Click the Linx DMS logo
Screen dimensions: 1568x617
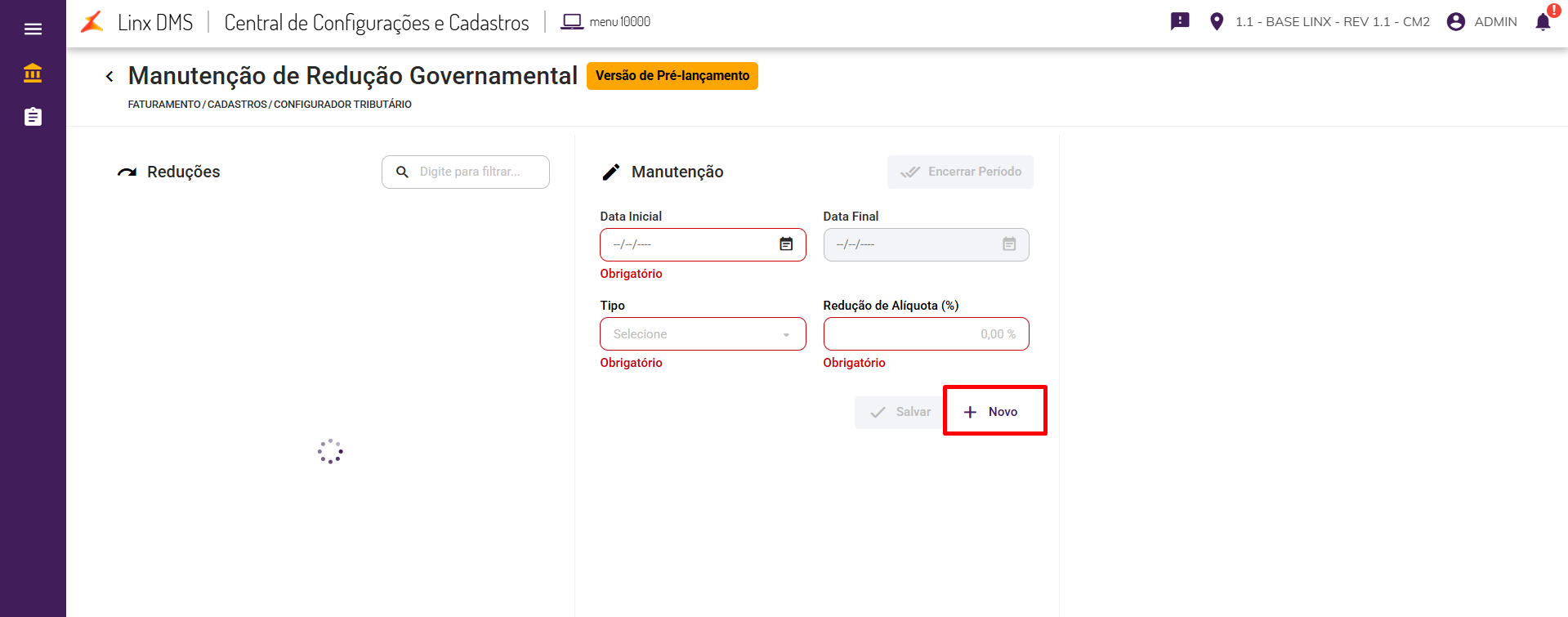pos(92,22)
